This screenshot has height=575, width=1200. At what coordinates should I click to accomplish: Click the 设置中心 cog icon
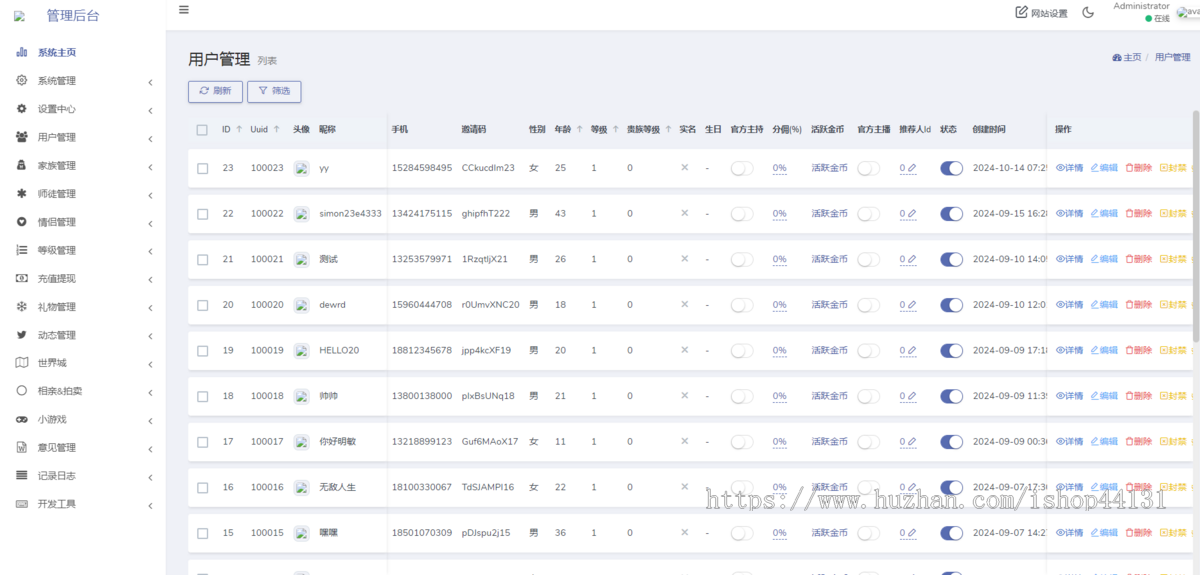tap(21, 108)
